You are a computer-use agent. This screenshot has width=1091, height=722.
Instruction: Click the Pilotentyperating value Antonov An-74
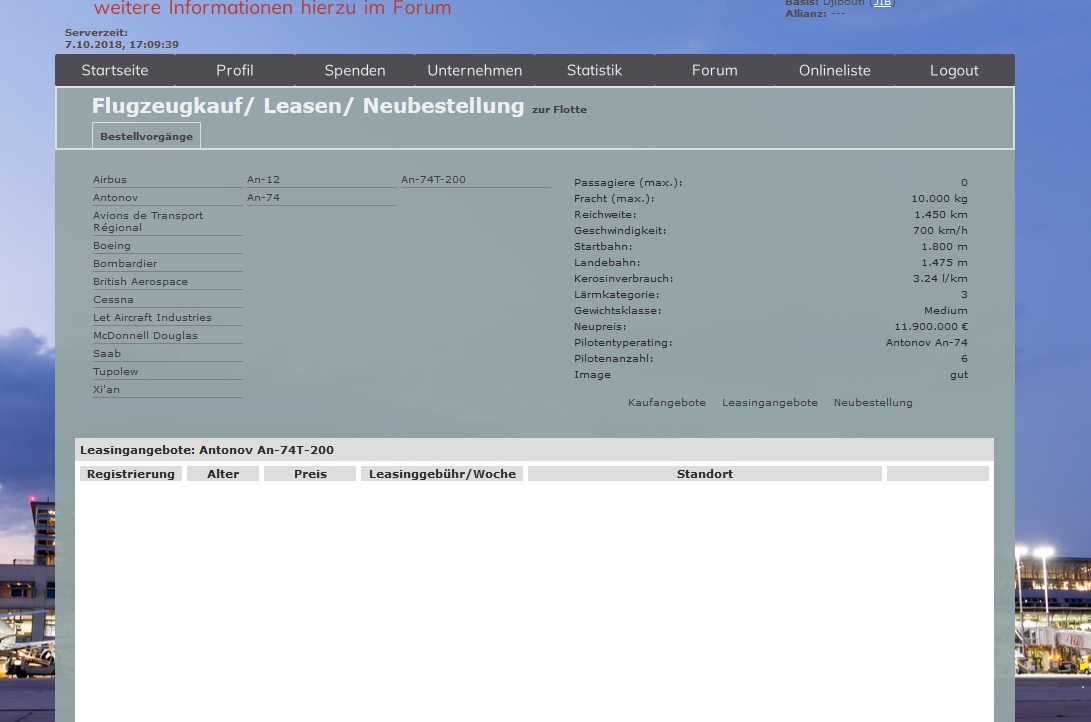(927, 343)
